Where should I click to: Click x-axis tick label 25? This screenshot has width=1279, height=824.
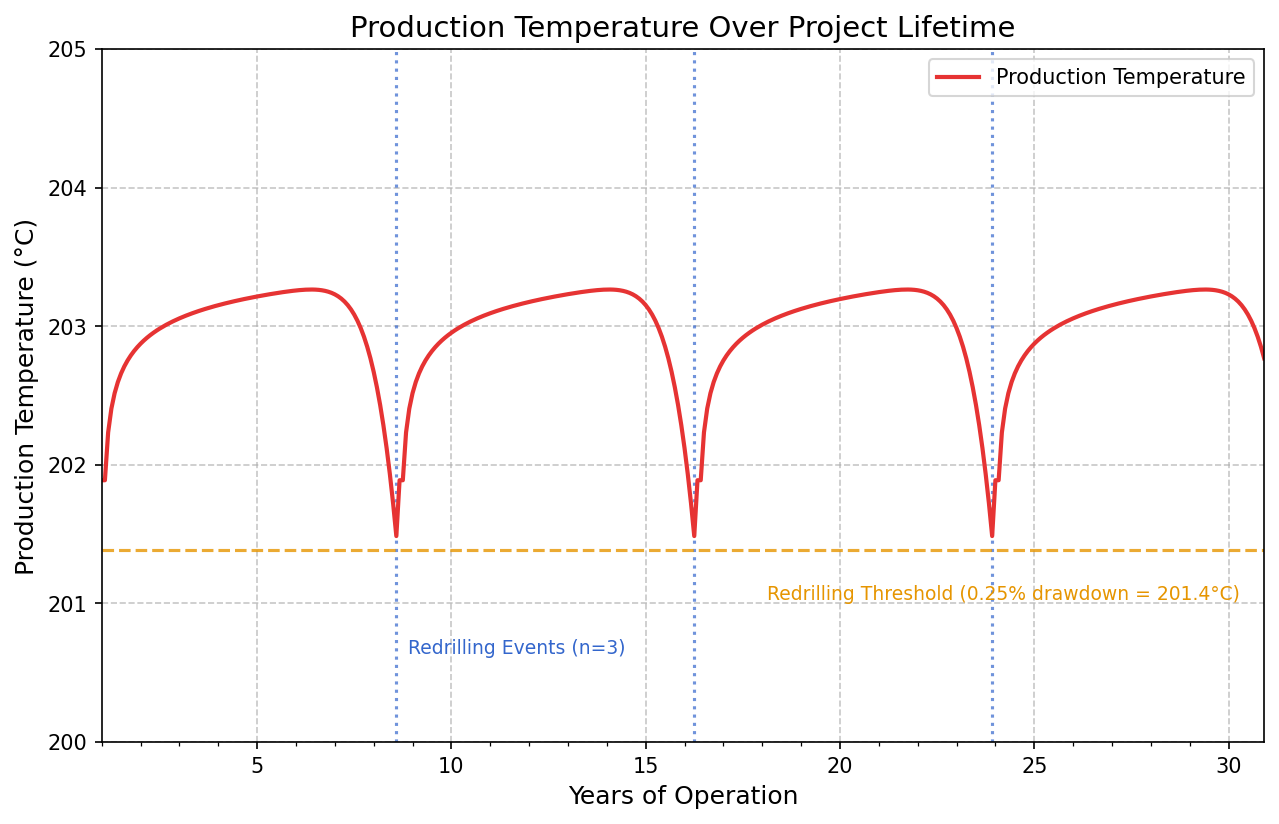point(1034,765)
